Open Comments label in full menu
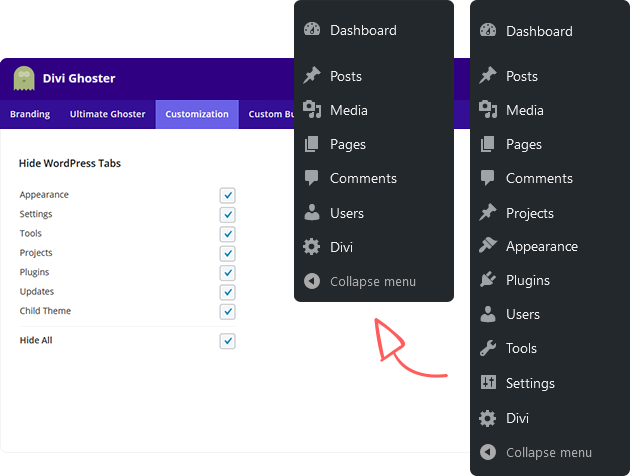The height and width of the screenshot is (476, 630). (x=539, y=178)
